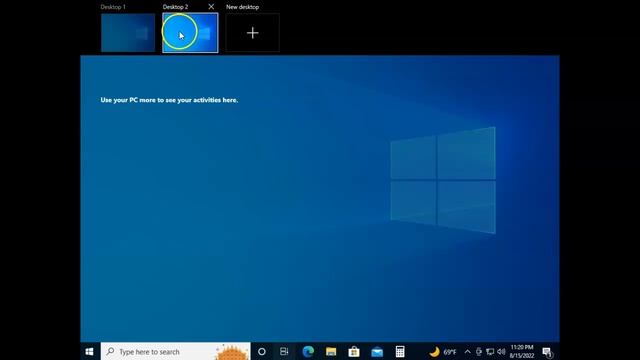Switch to the Desktop 1 thumbnail
Viewport: 640px width, 360px height.
click(x=128, y=33)
